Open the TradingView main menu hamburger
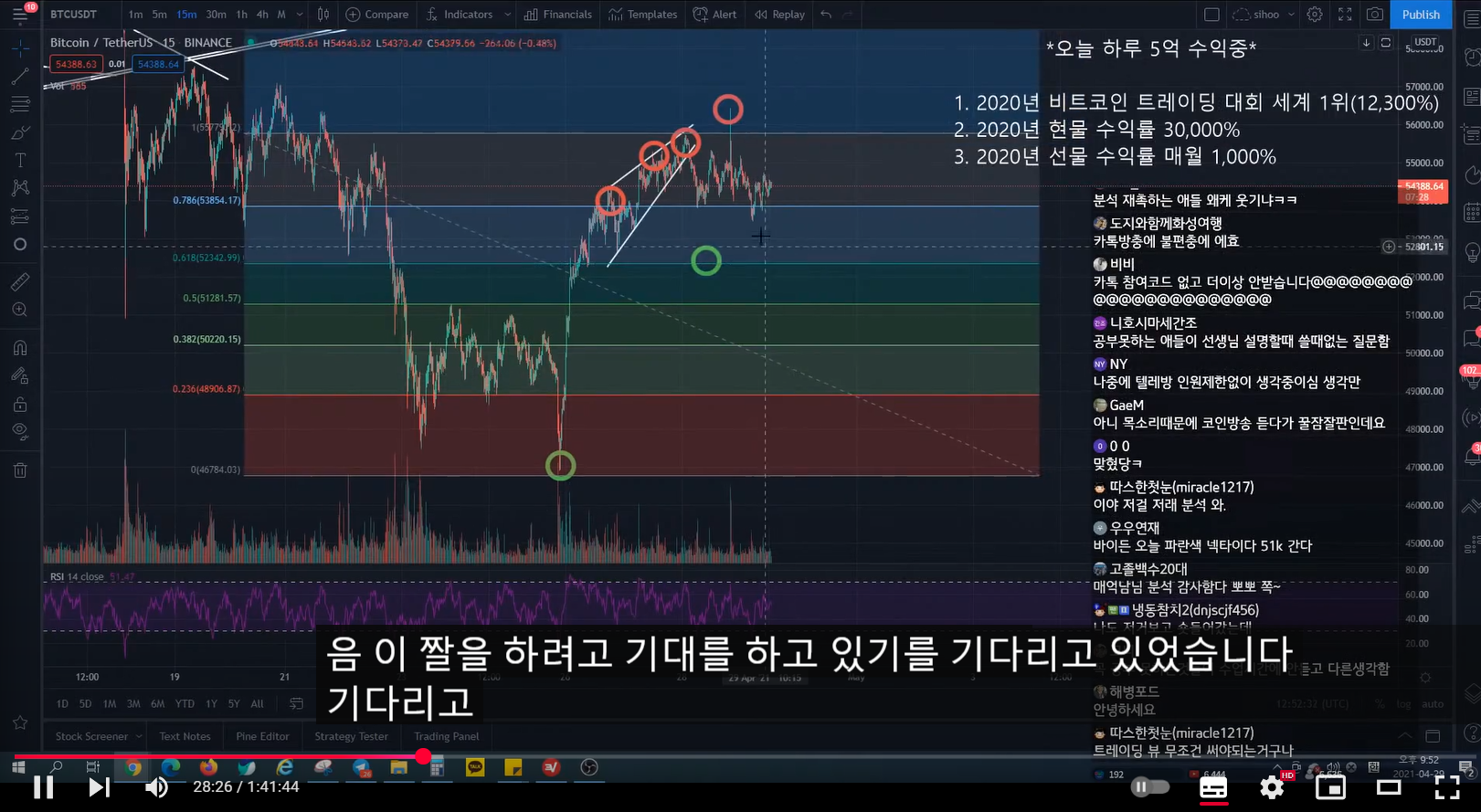 click(x=19, y=15)
